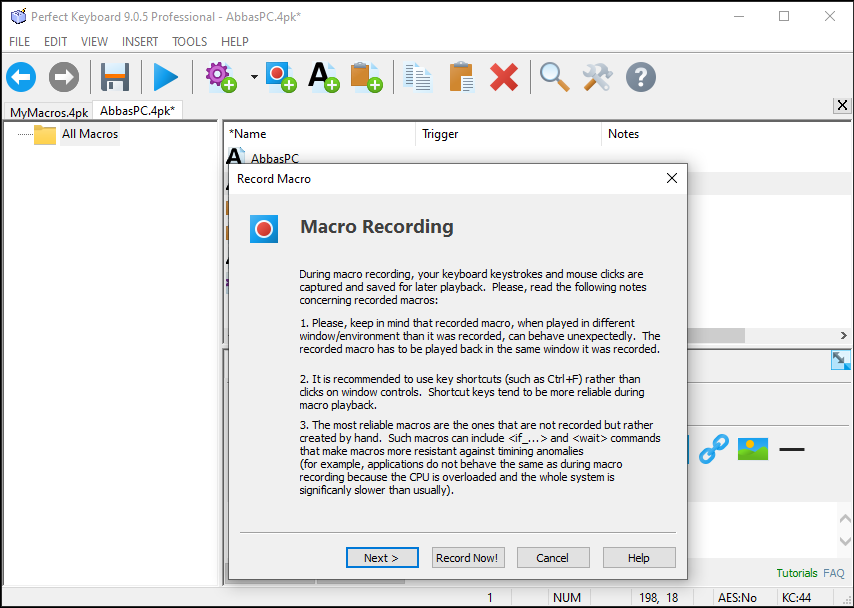Screen dimensions: 854x608
Task: Run macro with blue play icon
Action: pyautogui.click(x=166, y=77)
